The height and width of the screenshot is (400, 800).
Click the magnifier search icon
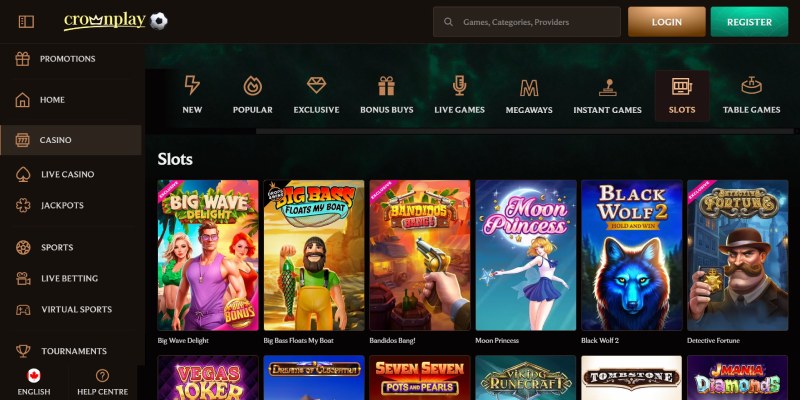(448, 22)
